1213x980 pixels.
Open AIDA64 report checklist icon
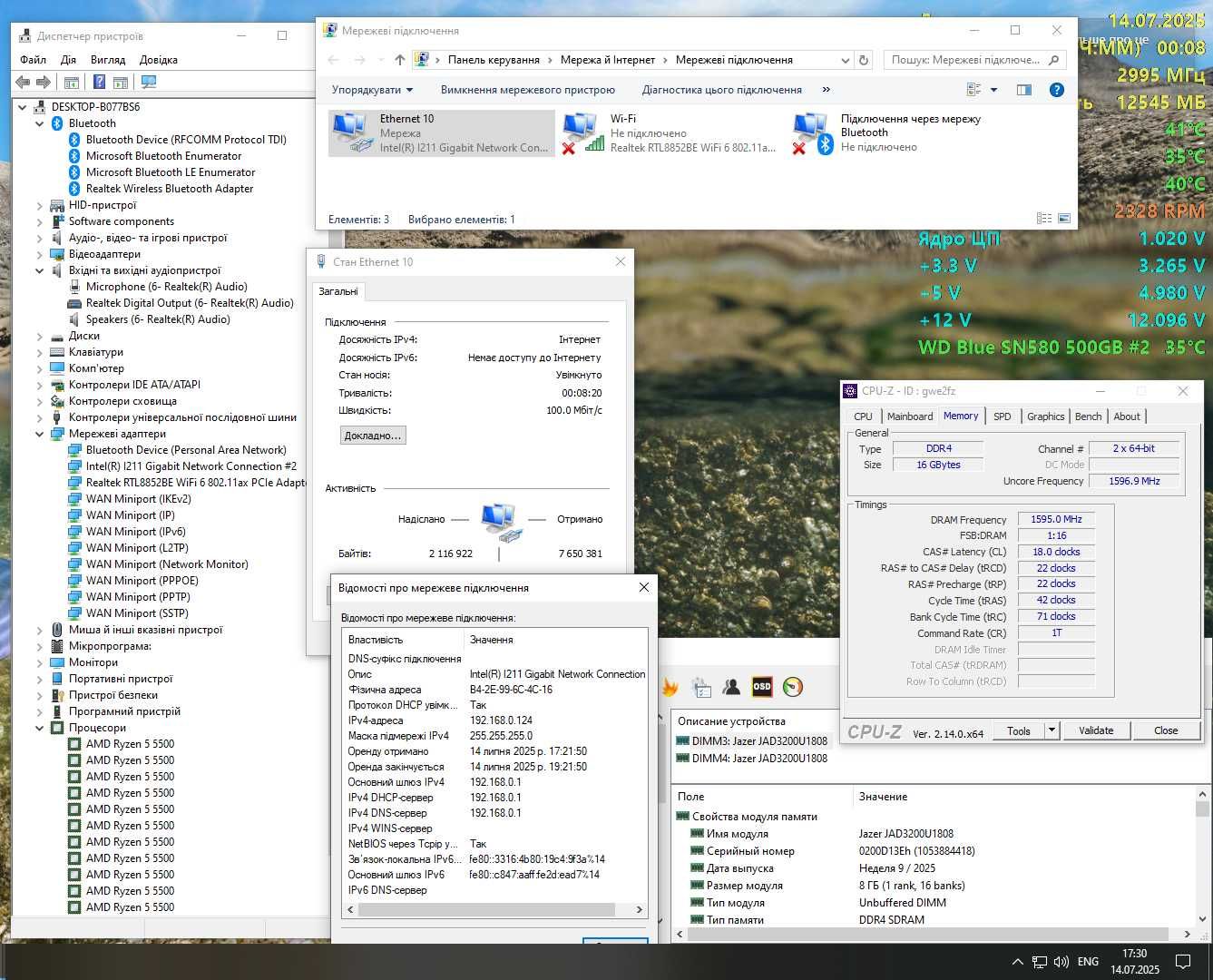[x=700, y=688]
